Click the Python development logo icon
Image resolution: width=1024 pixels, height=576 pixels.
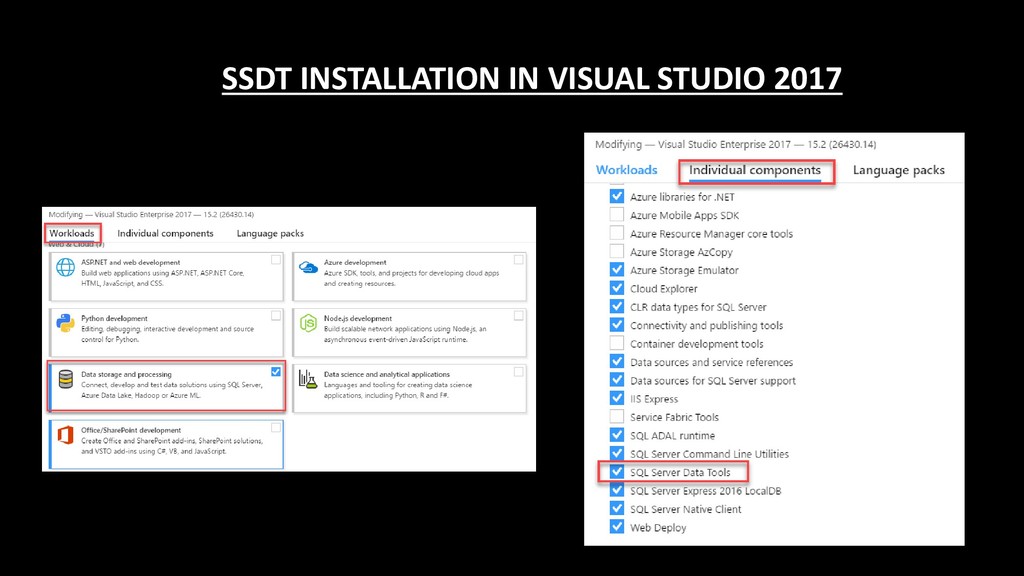click(65, 323)
